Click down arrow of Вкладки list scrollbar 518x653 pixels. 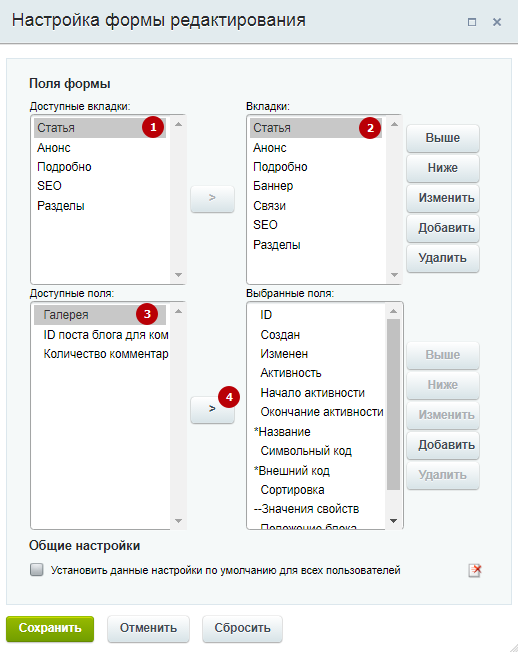394,275
